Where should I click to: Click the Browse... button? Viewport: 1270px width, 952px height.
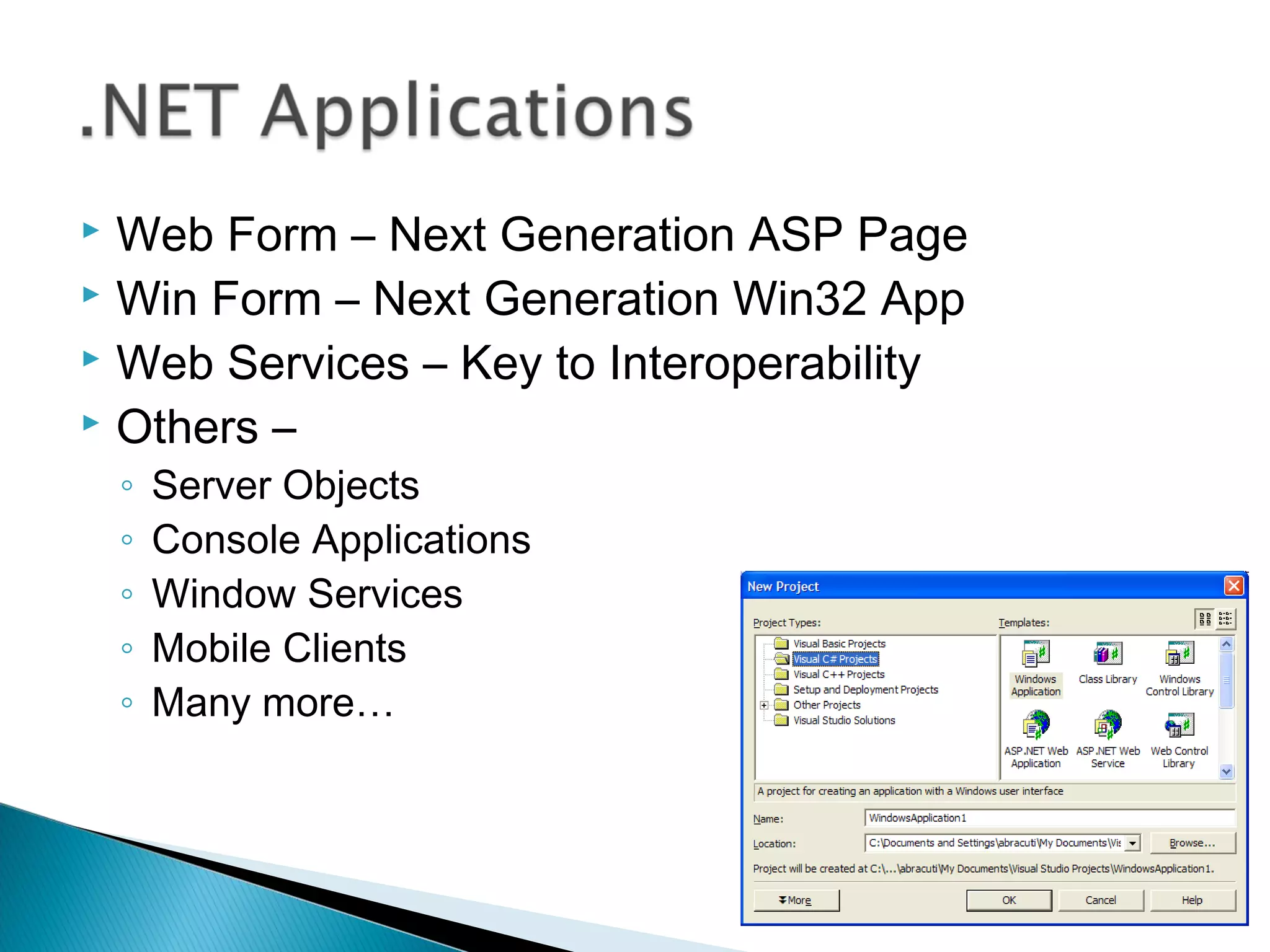click(1192, 844)
